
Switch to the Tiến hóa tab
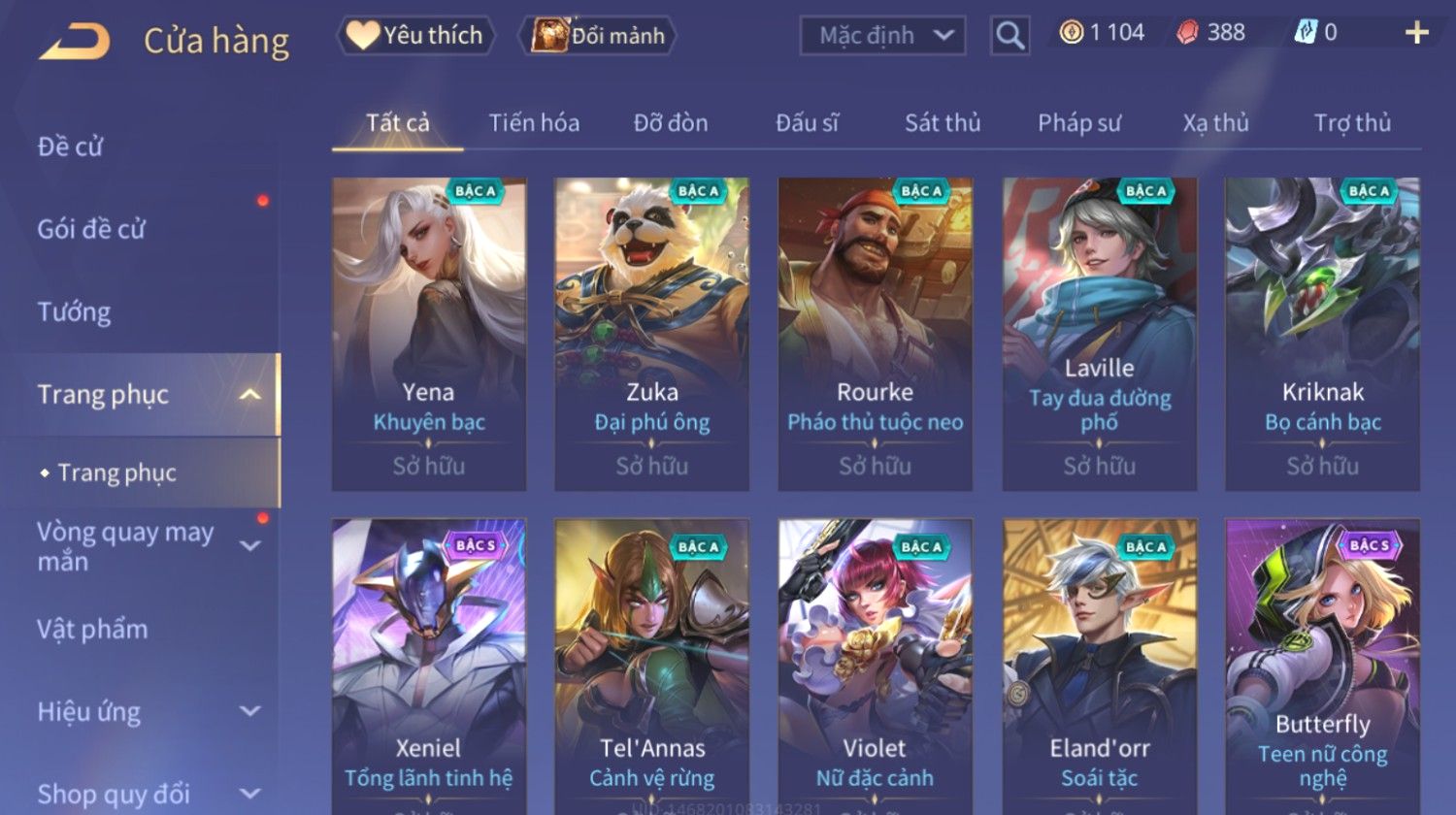point(534,123)
